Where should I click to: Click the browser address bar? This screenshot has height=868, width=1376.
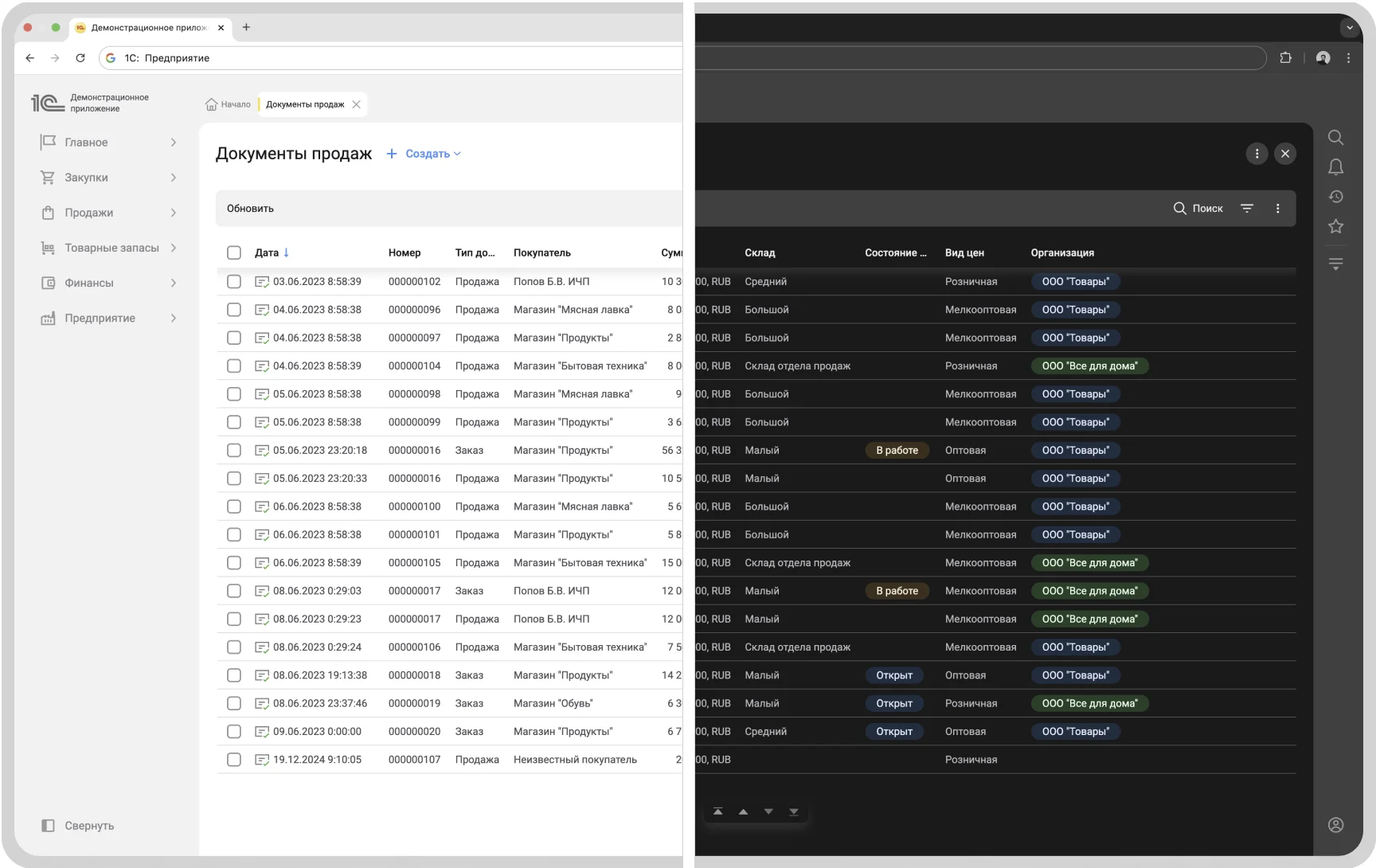click(398, 58)
